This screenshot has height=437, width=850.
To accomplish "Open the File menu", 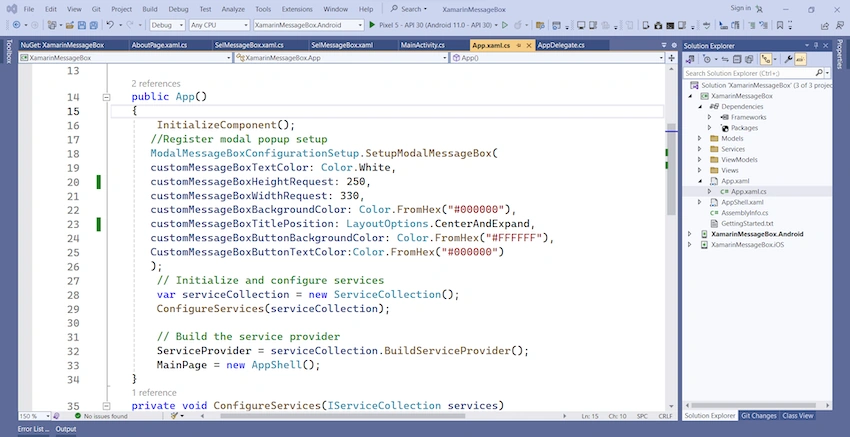I will pos(29,9).
